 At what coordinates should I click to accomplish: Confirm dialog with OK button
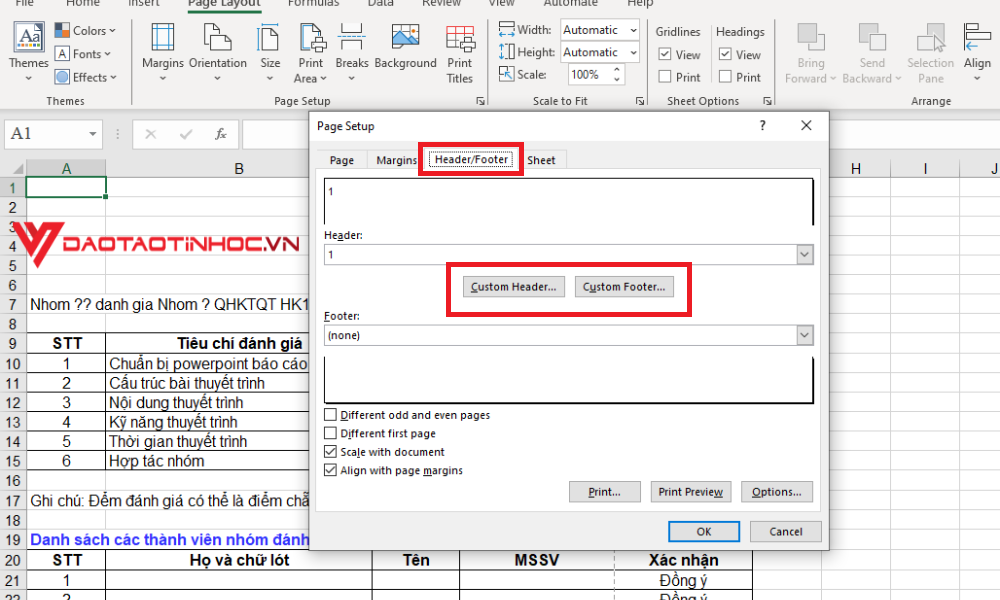(x=704, y=531)
